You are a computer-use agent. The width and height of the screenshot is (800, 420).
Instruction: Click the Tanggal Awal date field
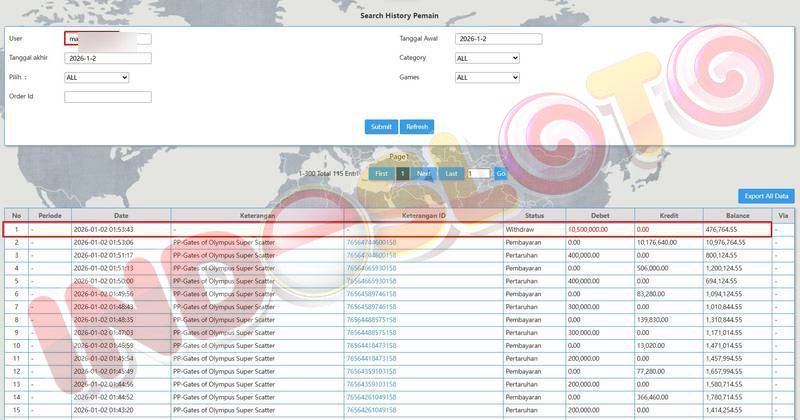(498, 39)
